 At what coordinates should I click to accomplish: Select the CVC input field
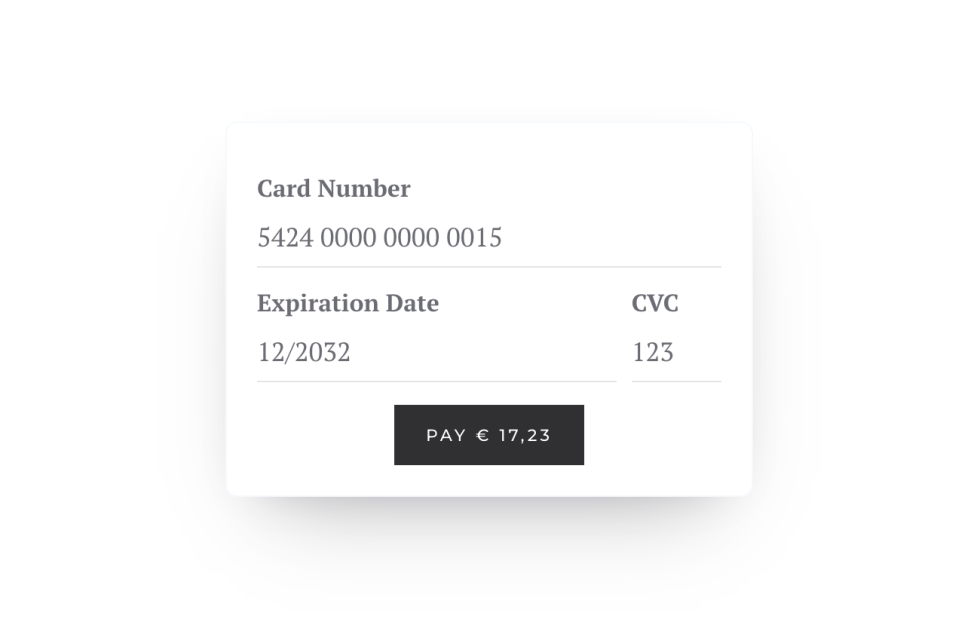pyautogui.click(x=676, y=352)
